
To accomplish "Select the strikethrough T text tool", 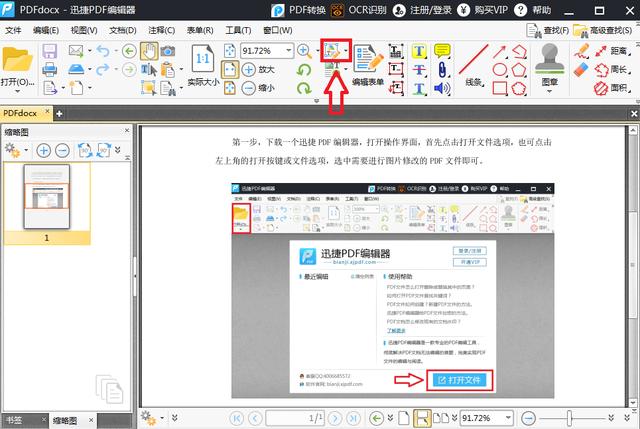I will pos(419,70).
